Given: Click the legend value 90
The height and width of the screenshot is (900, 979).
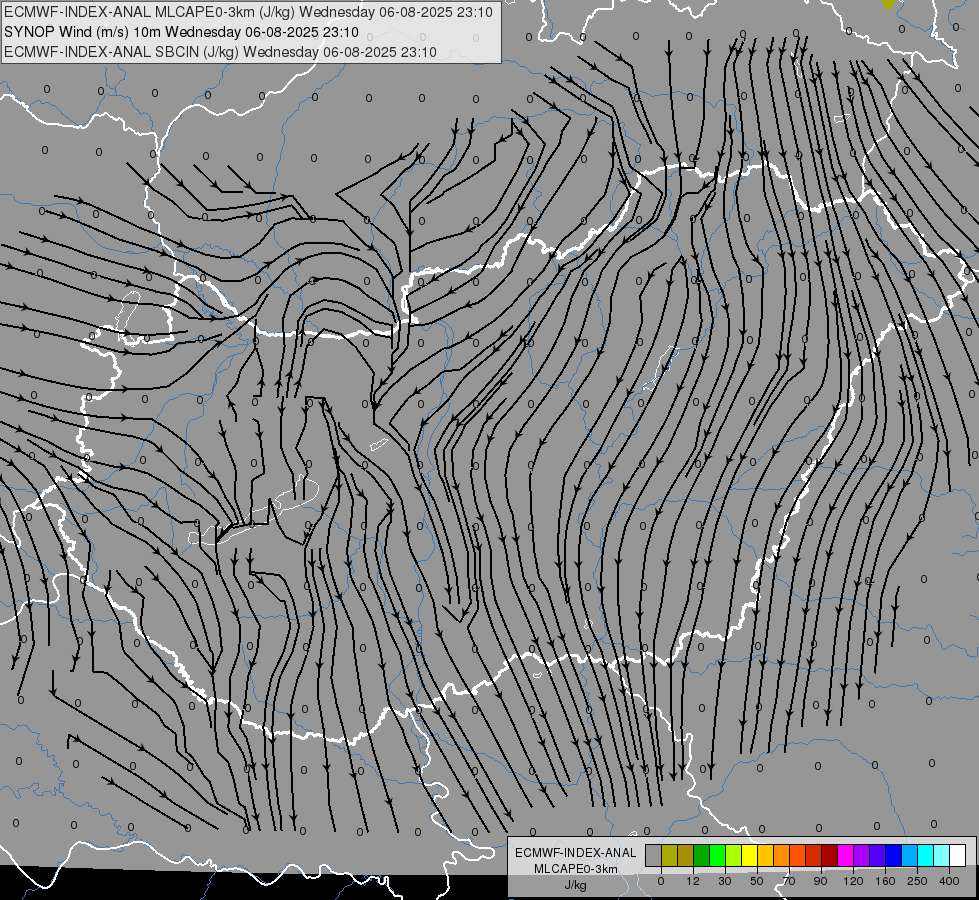Looking at the screenshot, I should click(x=820, y=881).
